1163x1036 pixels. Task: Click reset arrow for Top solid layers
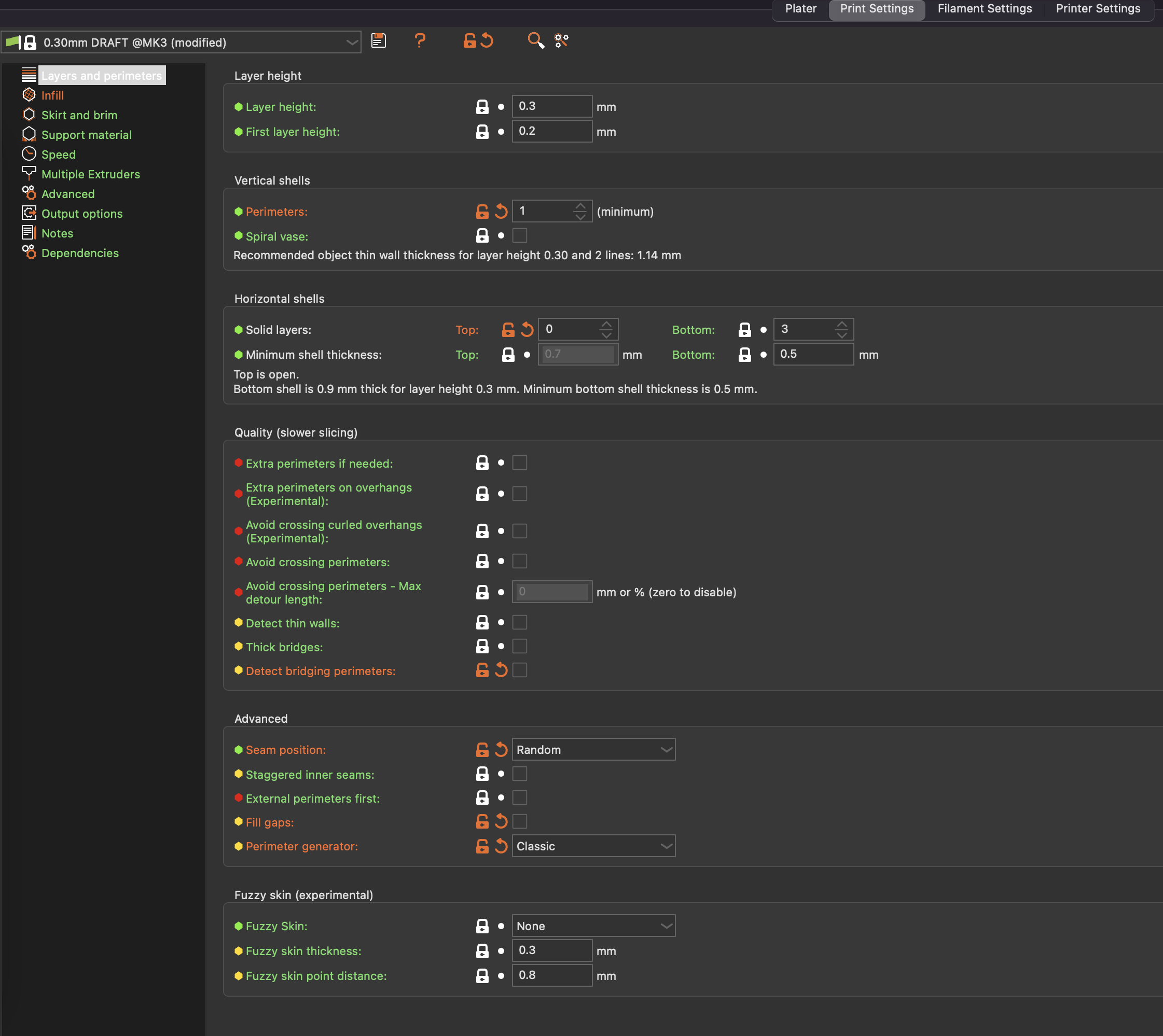528,330
